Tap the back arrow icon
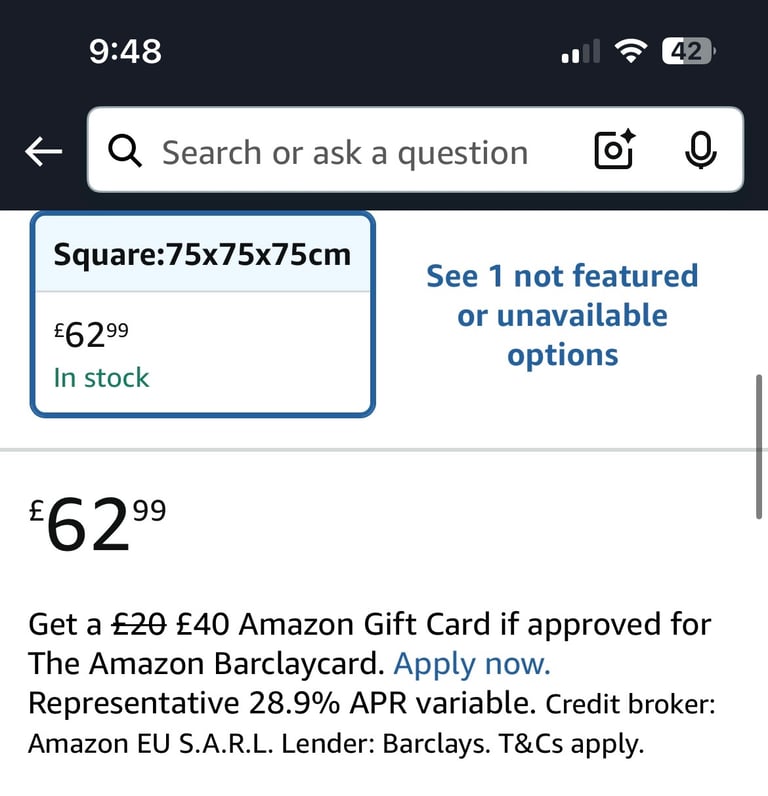 click(x=44, y=151)
